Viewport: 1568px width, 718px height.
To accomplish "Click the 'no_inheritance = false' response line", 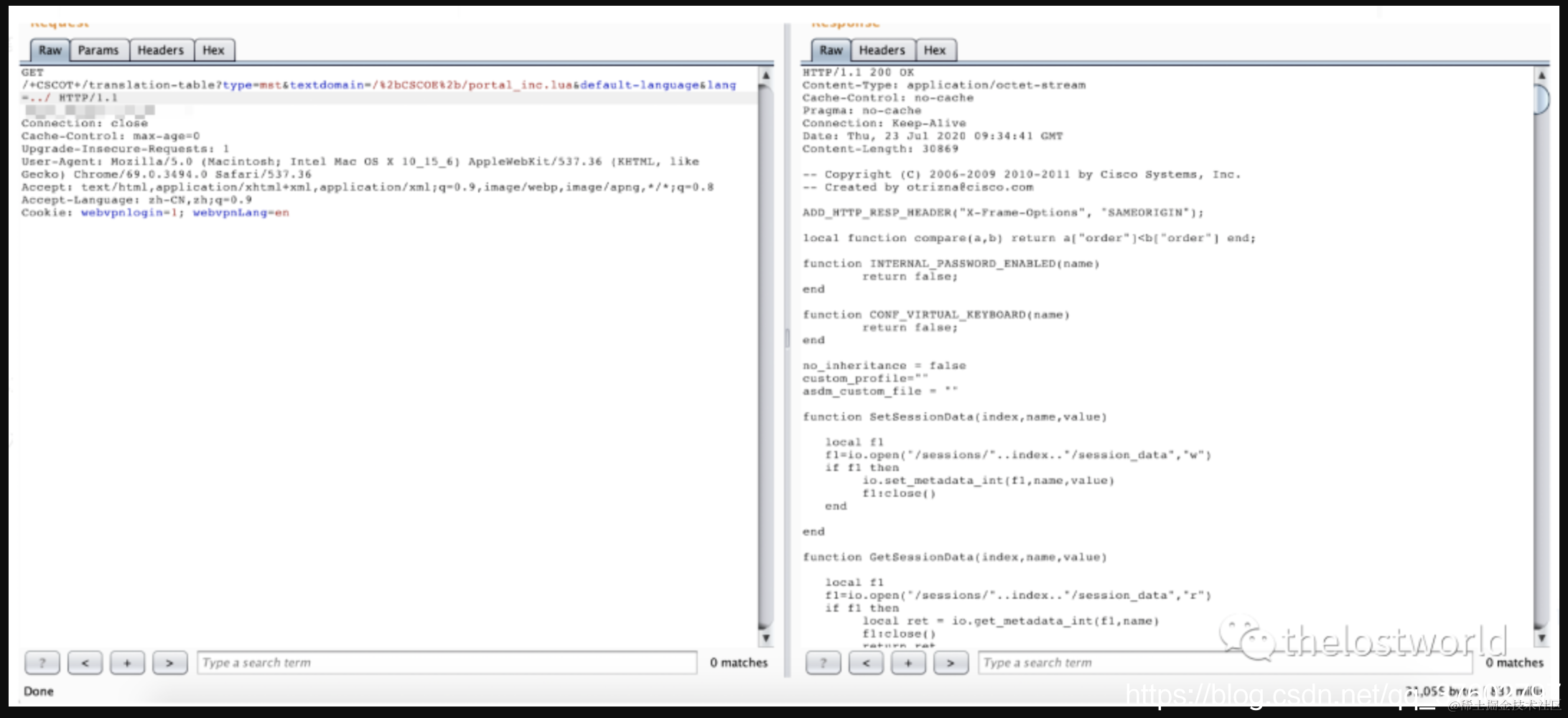I will [x=885, y=365].
